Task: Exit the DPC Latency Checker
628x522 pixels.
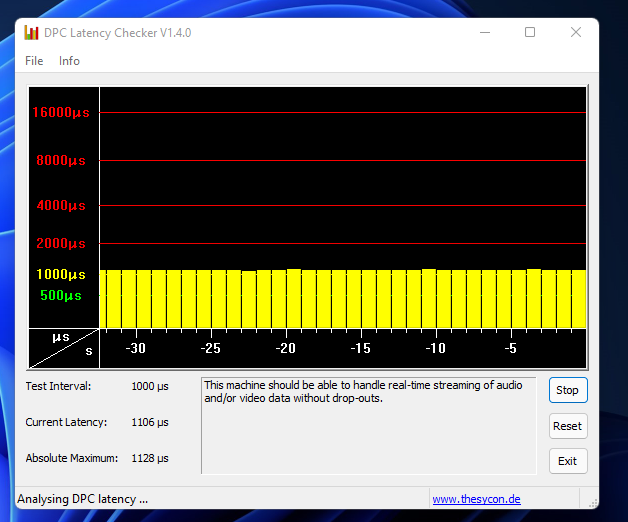Action: (568, 461)
